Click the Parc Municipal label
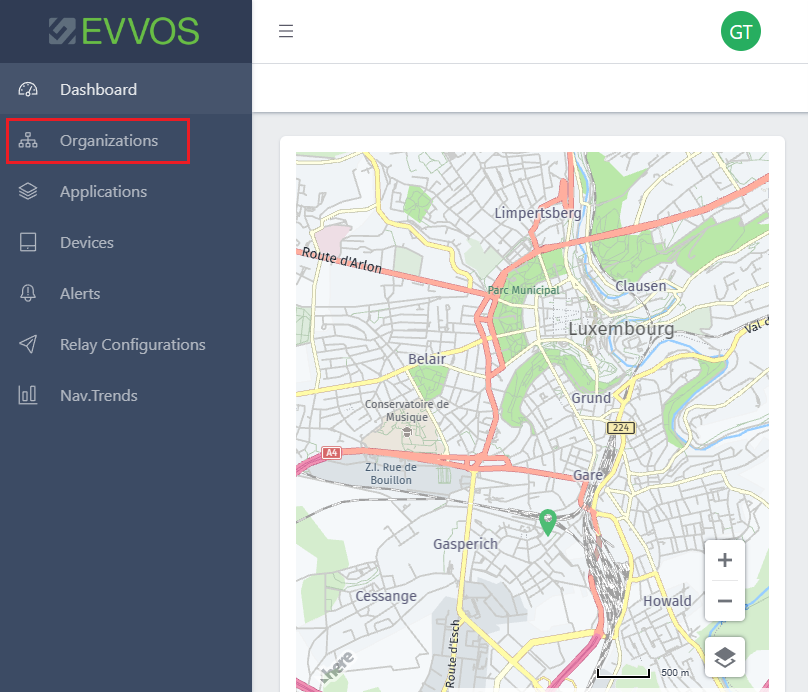The width and height of the screenshot is (808, 692). (x=524, y=290)
